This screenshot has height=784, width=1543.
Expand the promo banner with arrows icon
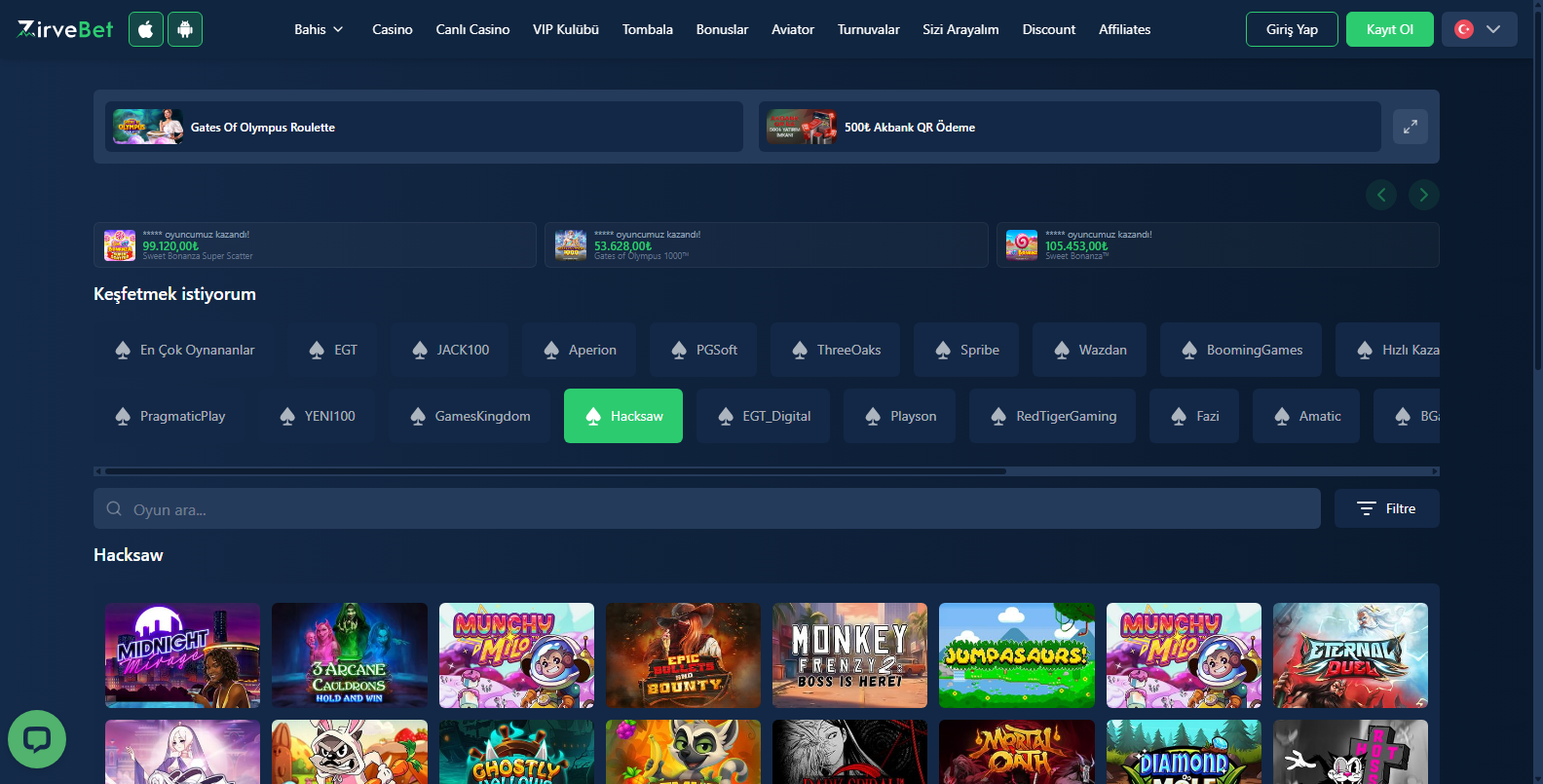coord(1411,127)
